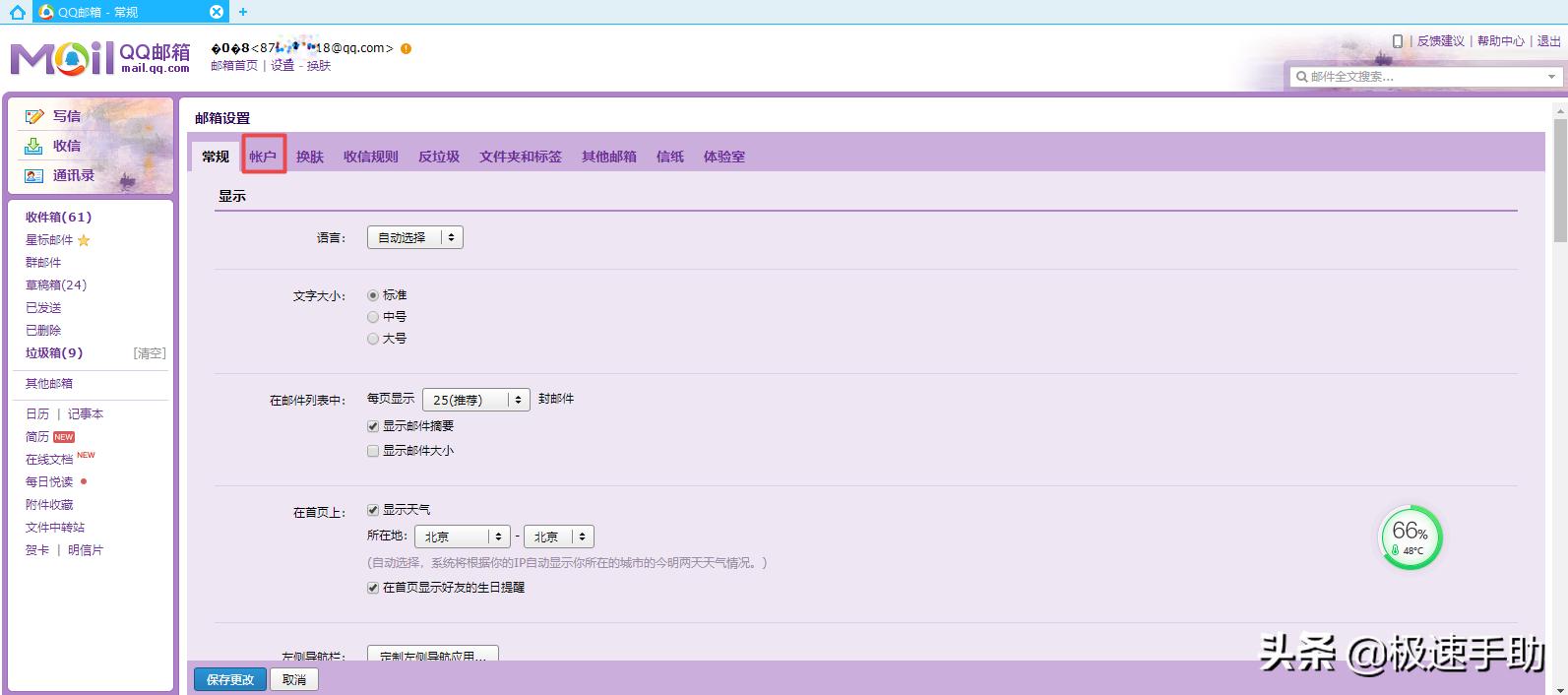Image resolution: width=1568 pixels, height=695 pixels.
Task: Click the star icon beside 星标邮件
Action: pos(84,240)
